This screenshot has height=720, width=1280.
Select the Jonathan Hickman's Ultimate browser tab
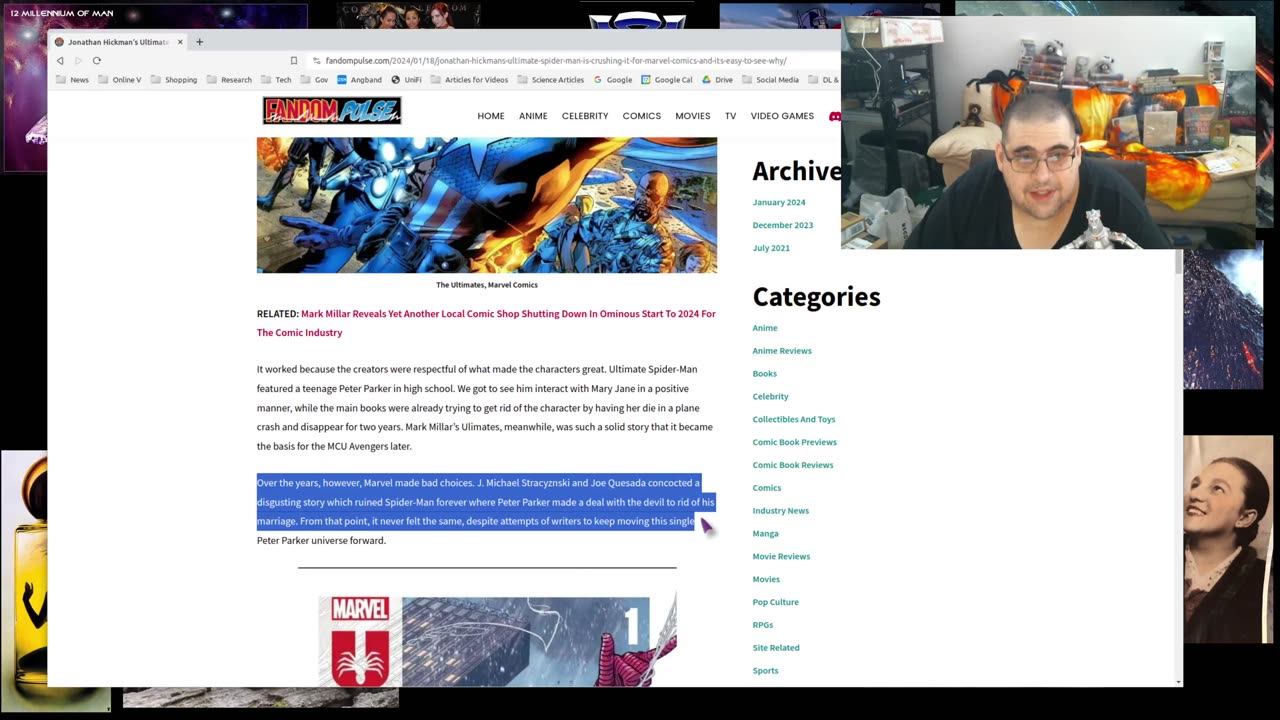(x=118, y=42)
